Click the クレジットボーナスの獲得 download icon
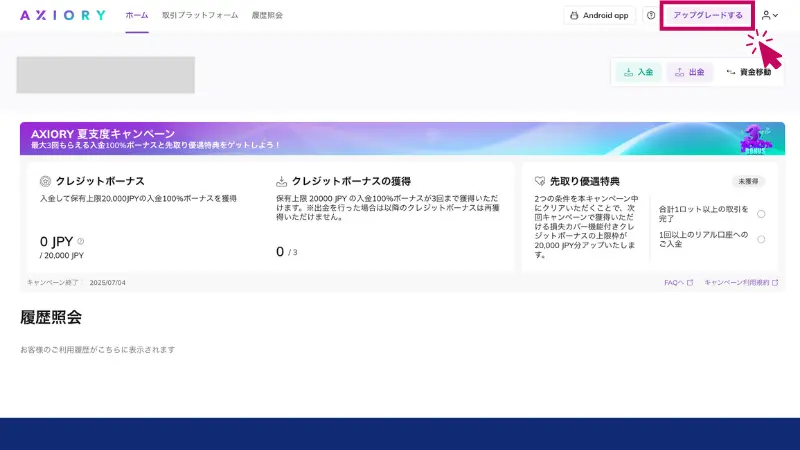The width and height of the screenshot is (800, 450). click(x=282, y=182)
